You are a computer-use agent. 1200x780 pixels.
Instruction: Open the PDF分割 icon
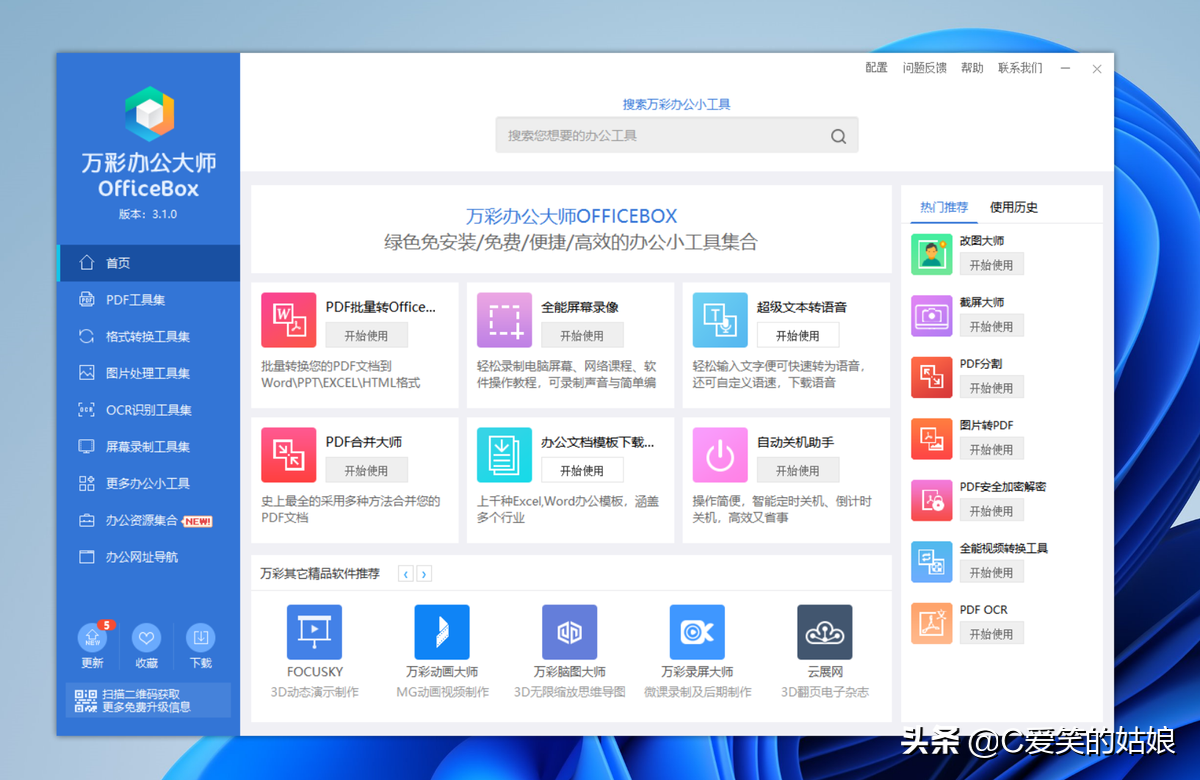click(932, 377)
